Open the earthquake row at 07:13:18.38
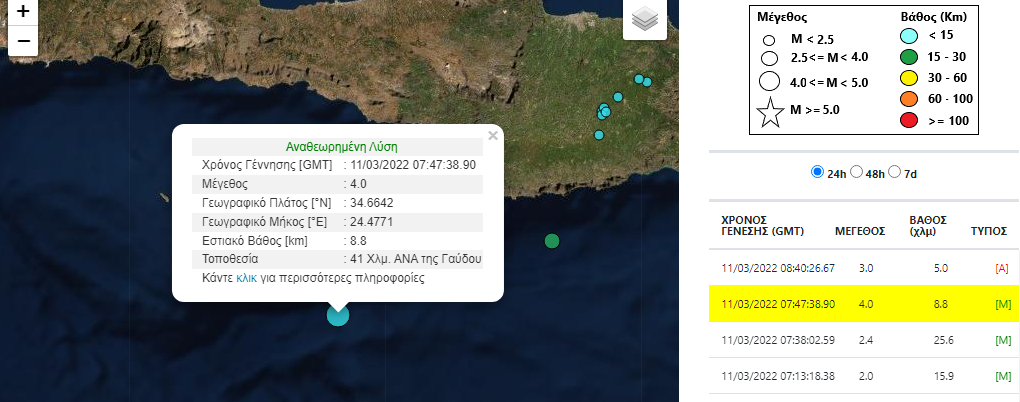 (x=865, y=376)
